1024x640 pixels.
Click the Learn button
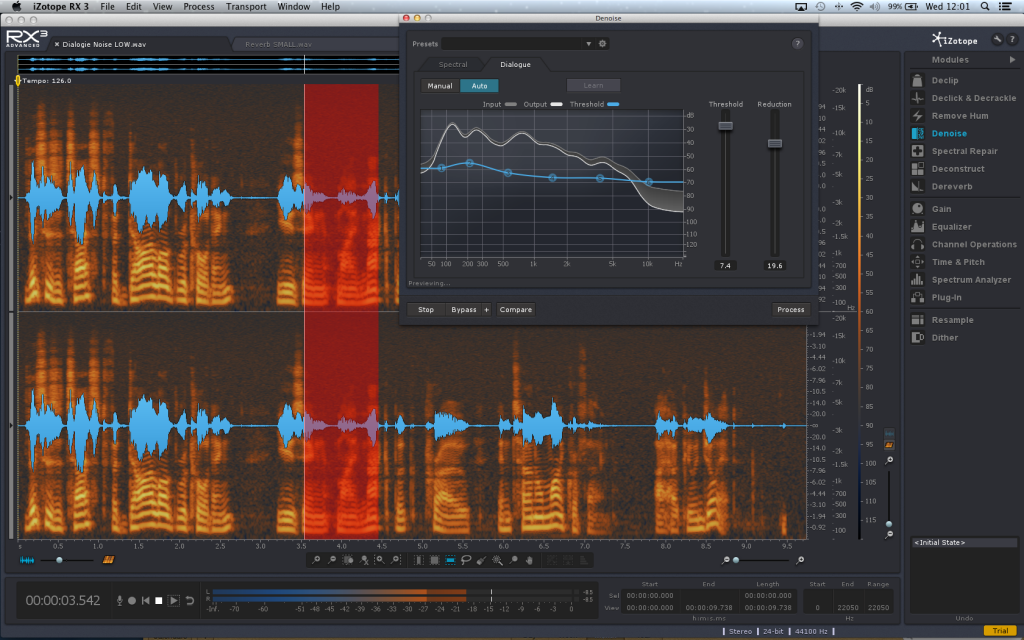point(593,86)
